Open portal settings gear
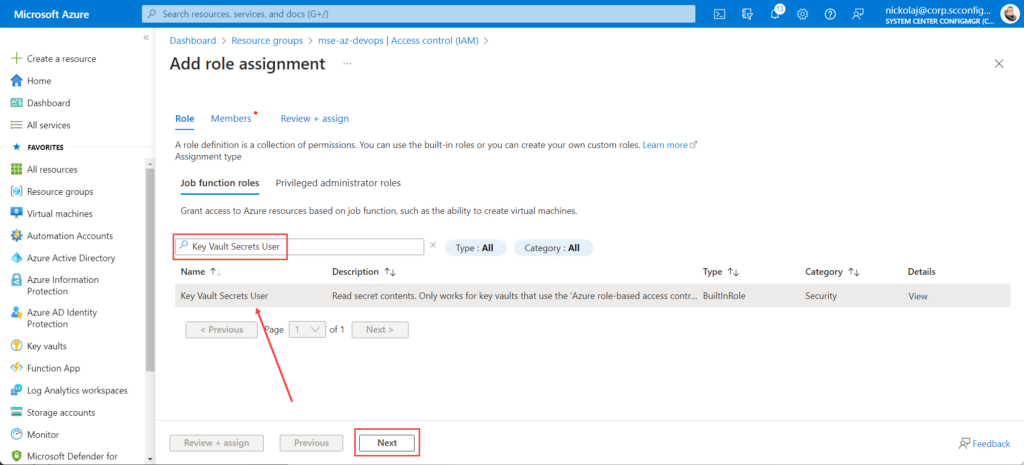The width and height of the screenshot is (1024, 465). (x=803, y=14)
